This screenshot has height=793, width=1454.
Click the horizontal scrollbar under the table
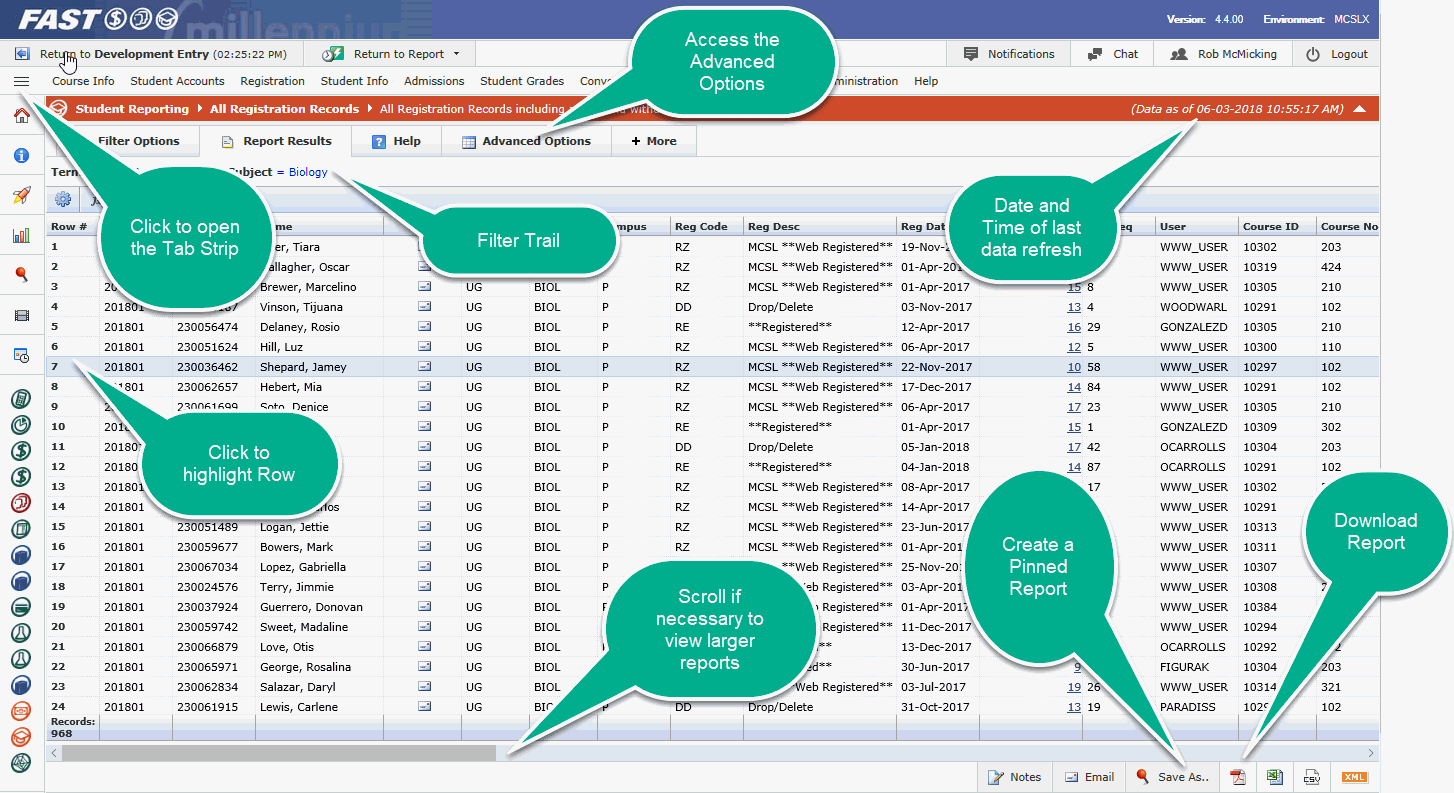(x=278, y=753)
